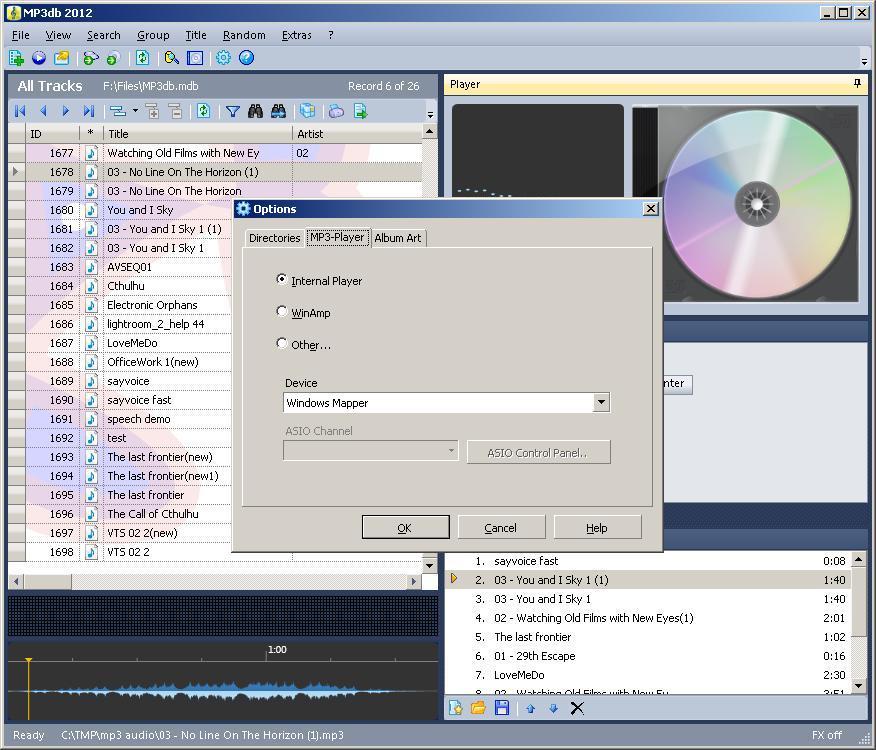Viewport: 876px width, 750px height.
Task: Click the filter funnel icon
Action: tap(232, 112)
